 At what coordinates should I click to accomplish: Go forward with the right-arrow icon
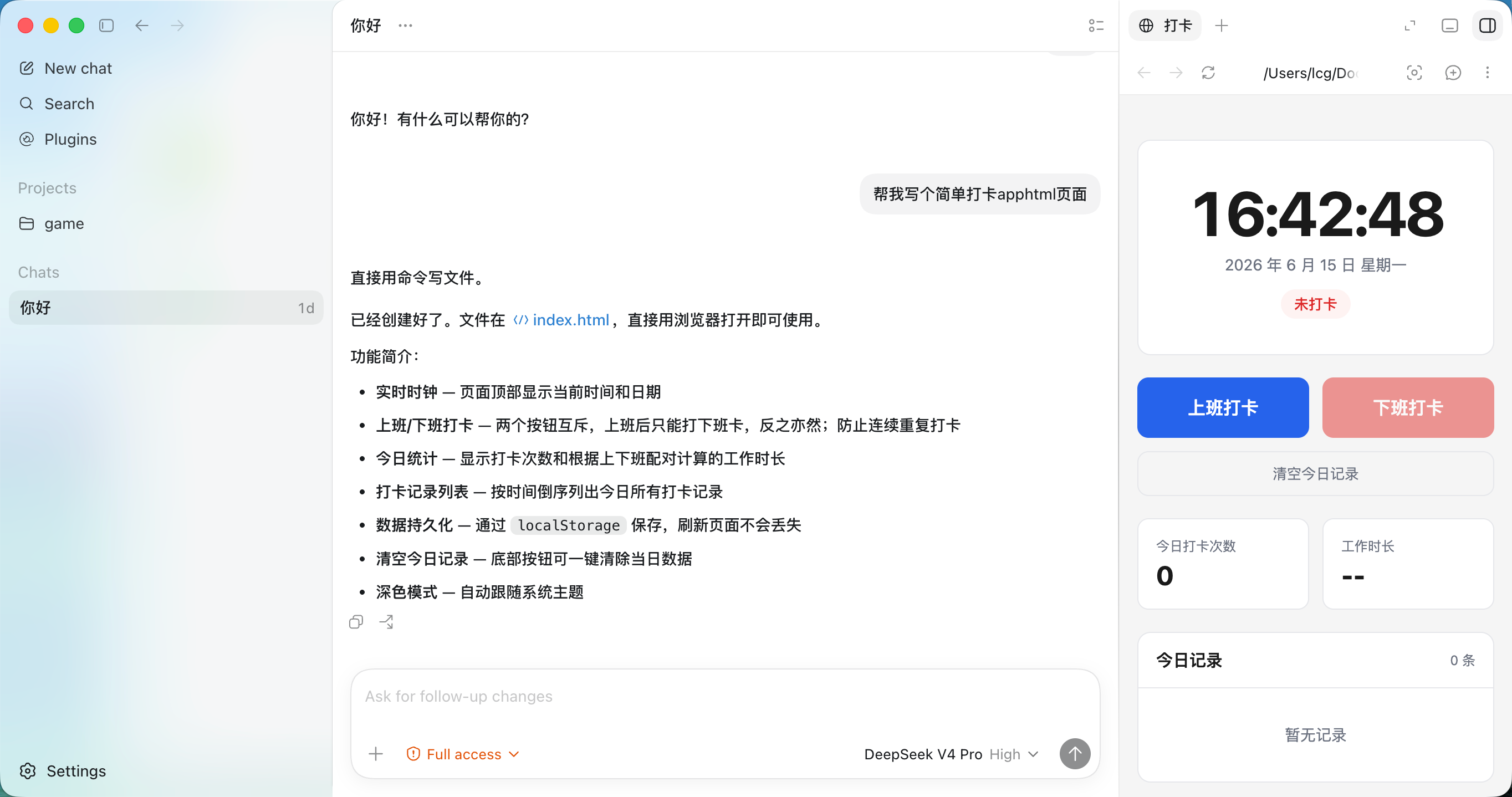point(177,25)
